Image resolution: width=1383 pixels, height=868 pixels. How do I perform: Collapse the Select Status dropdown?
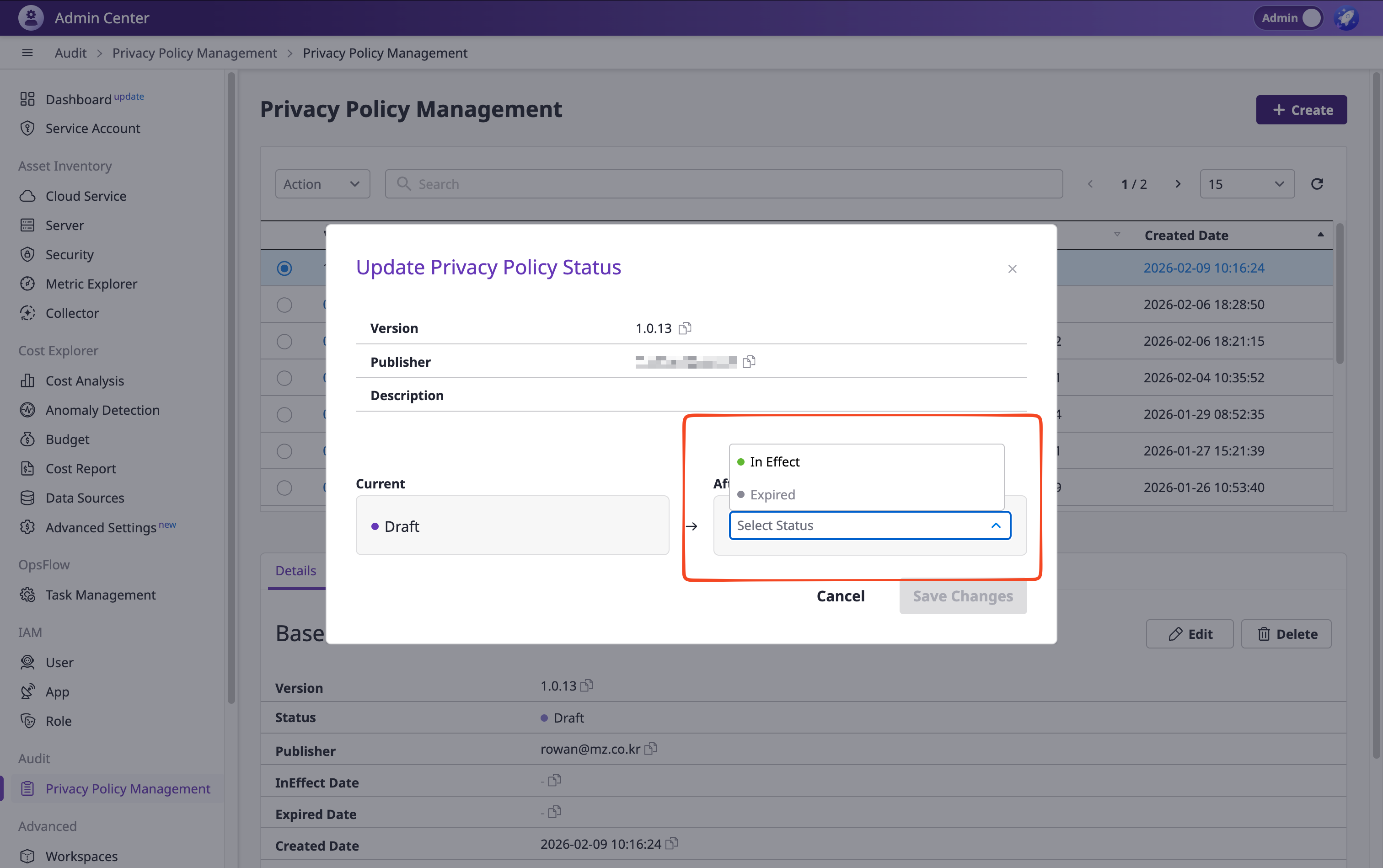tap(996, 525)
